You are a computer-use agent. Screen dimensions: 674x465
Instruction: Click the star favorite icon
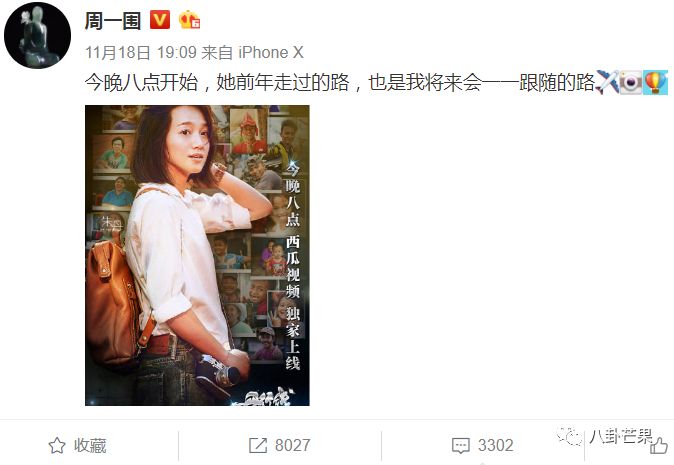57,446
